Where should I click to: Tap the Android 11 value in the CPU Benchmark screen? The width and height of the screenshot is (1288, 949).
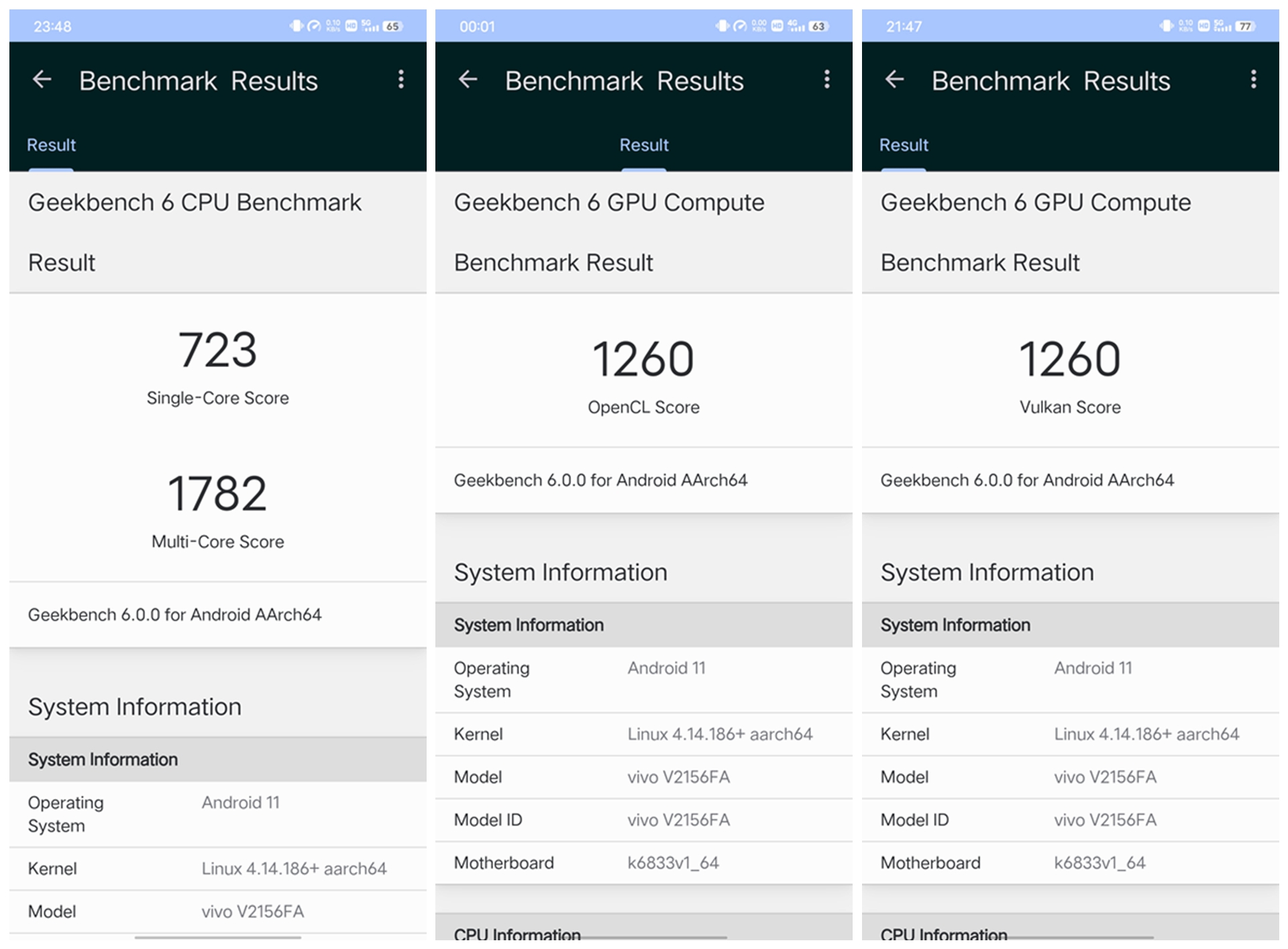240,803
